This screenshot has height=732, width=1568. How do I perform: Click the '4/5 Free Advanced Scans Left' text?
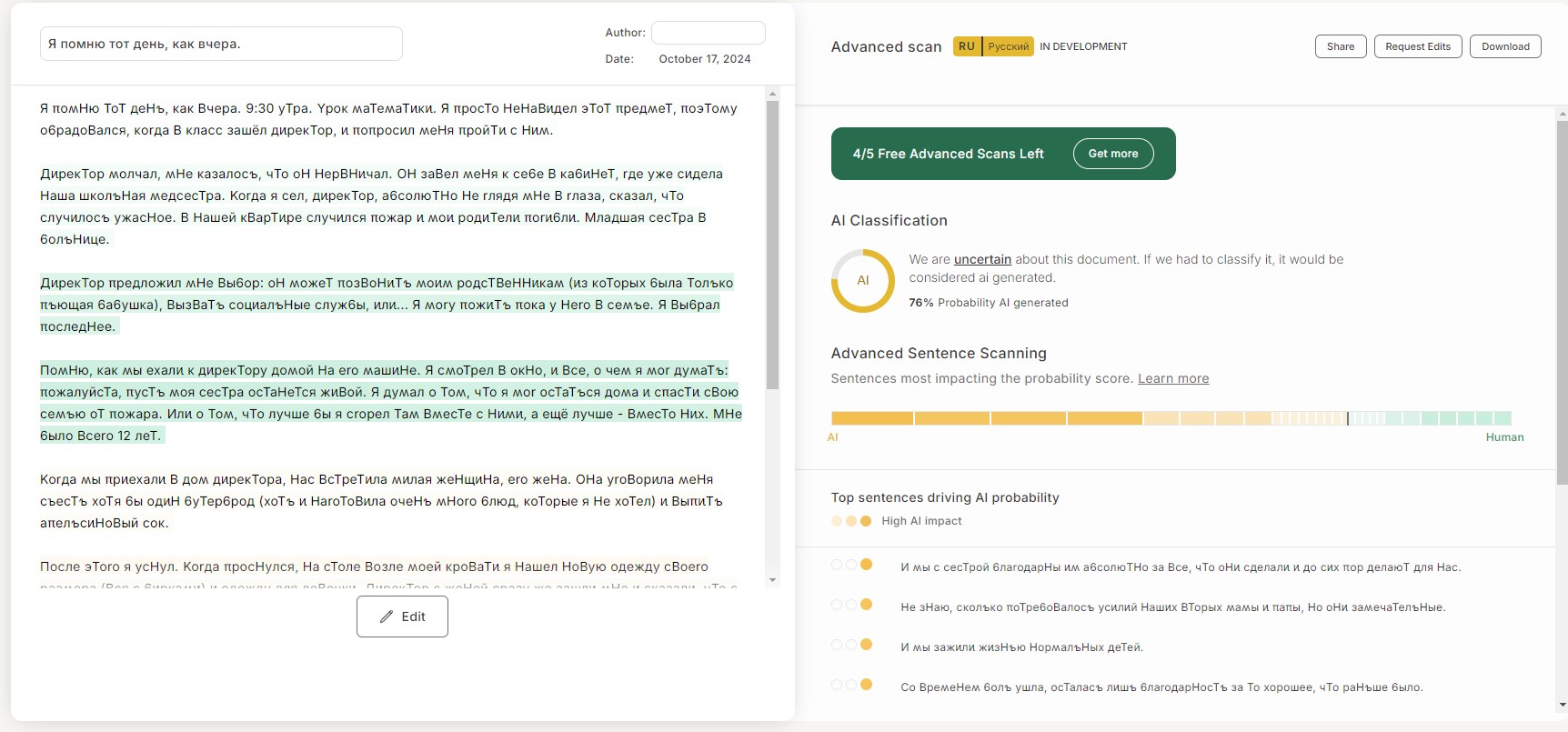[948, 154]
